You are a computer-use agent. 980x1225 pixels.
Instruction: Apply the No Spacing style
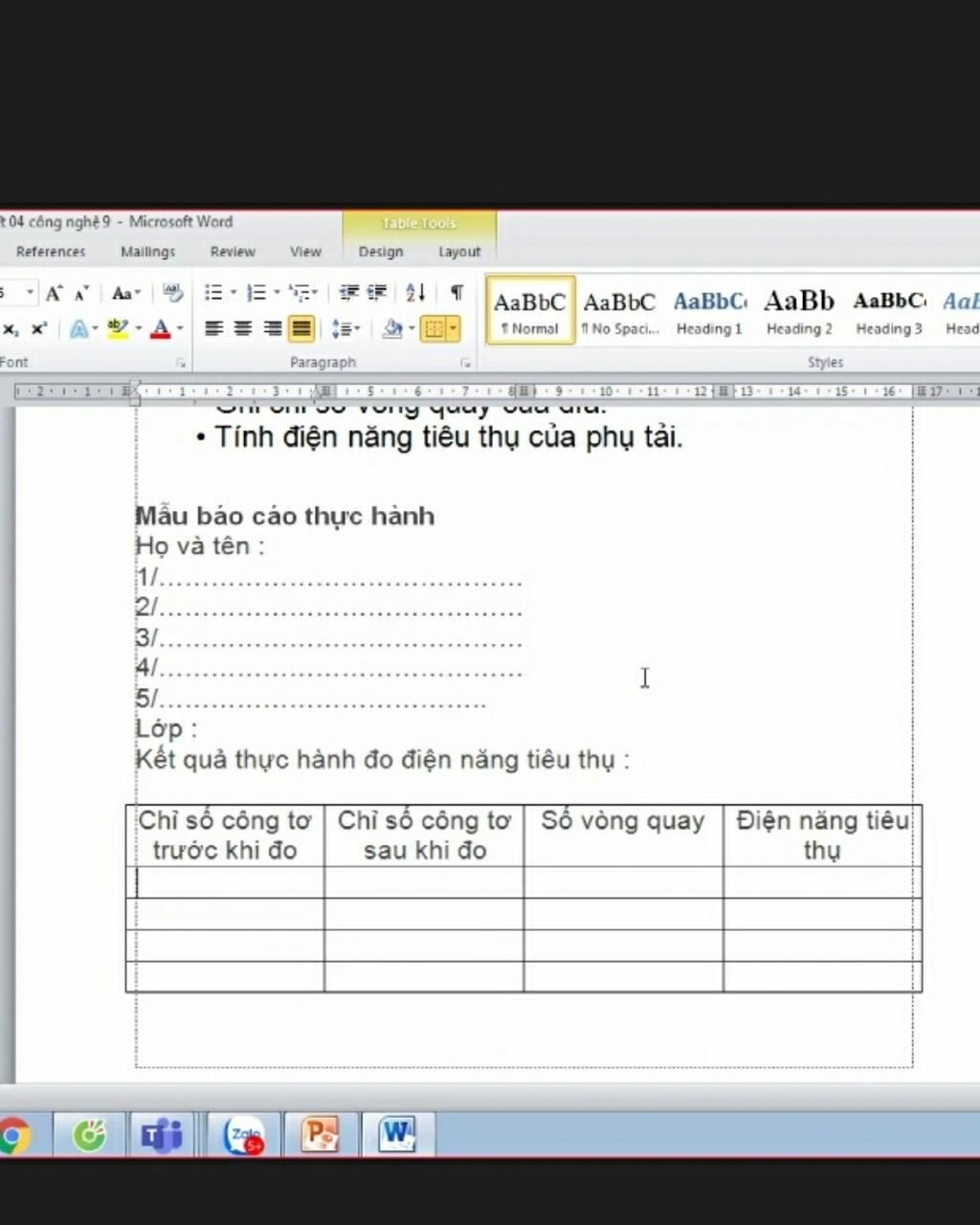(619, 310)
